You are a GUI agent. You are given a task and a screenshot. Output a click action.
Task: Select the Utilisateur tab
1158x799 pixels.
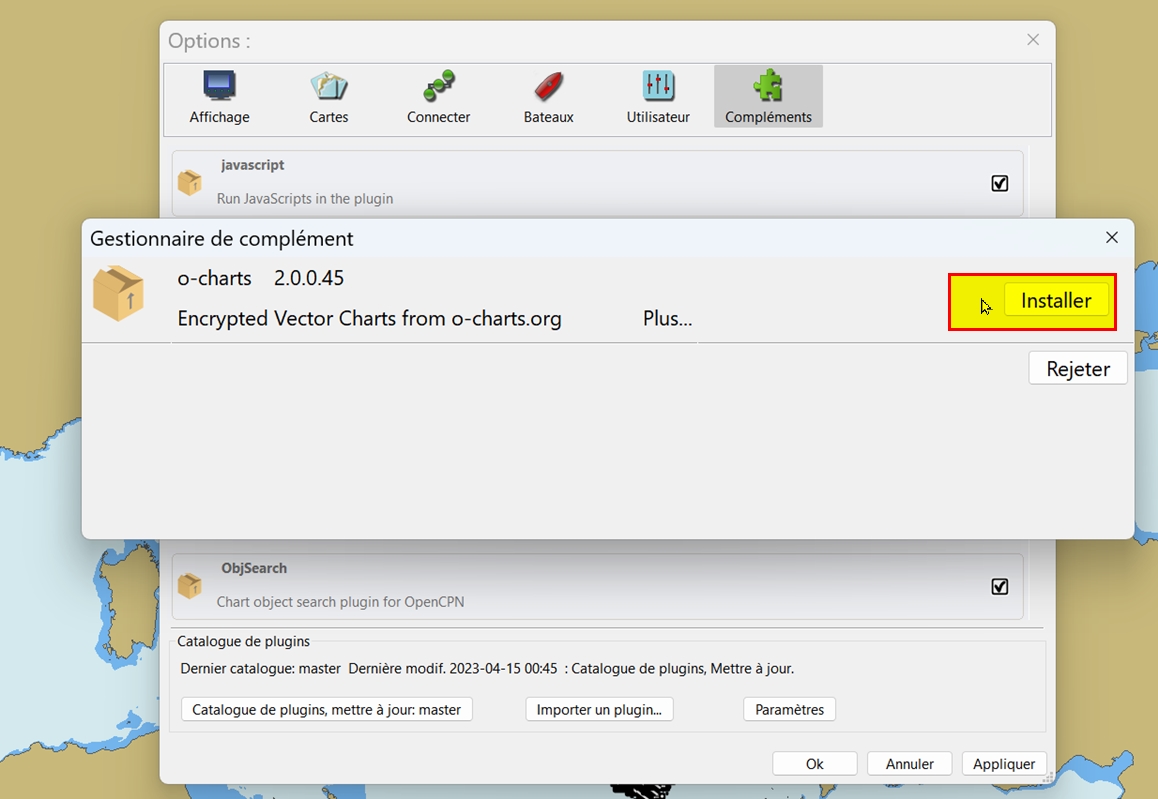[658, 97]
